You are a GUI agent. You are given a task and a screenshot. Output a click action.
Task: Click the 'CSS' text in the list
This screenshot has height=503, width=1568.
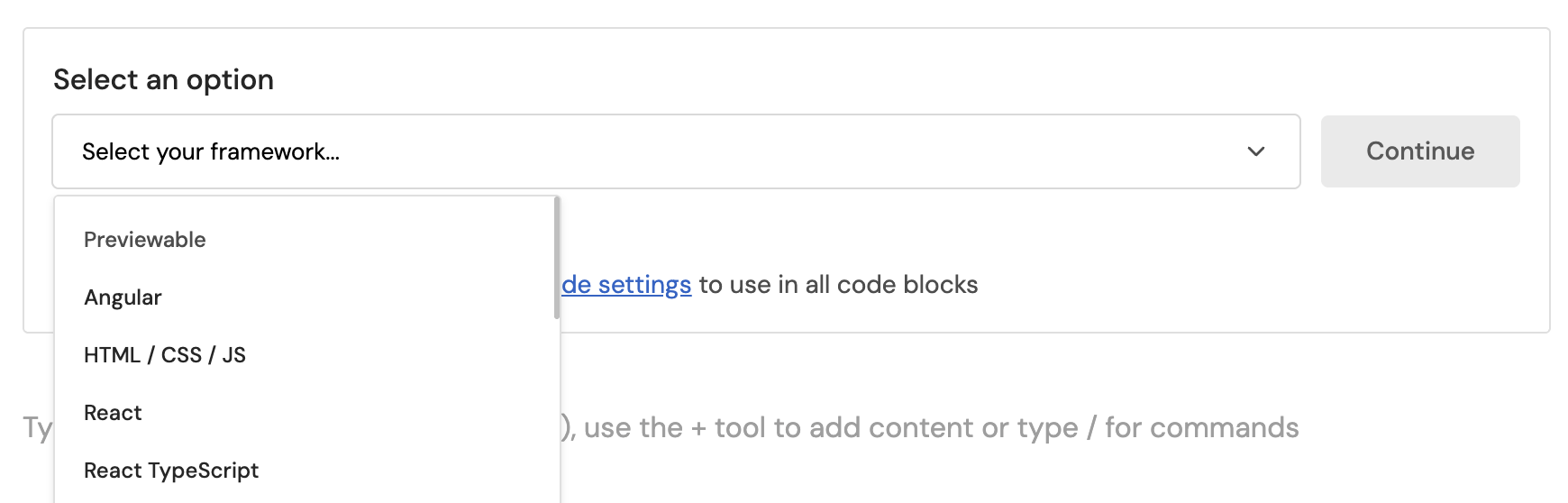pyautogui.click(x=181, y=355)
